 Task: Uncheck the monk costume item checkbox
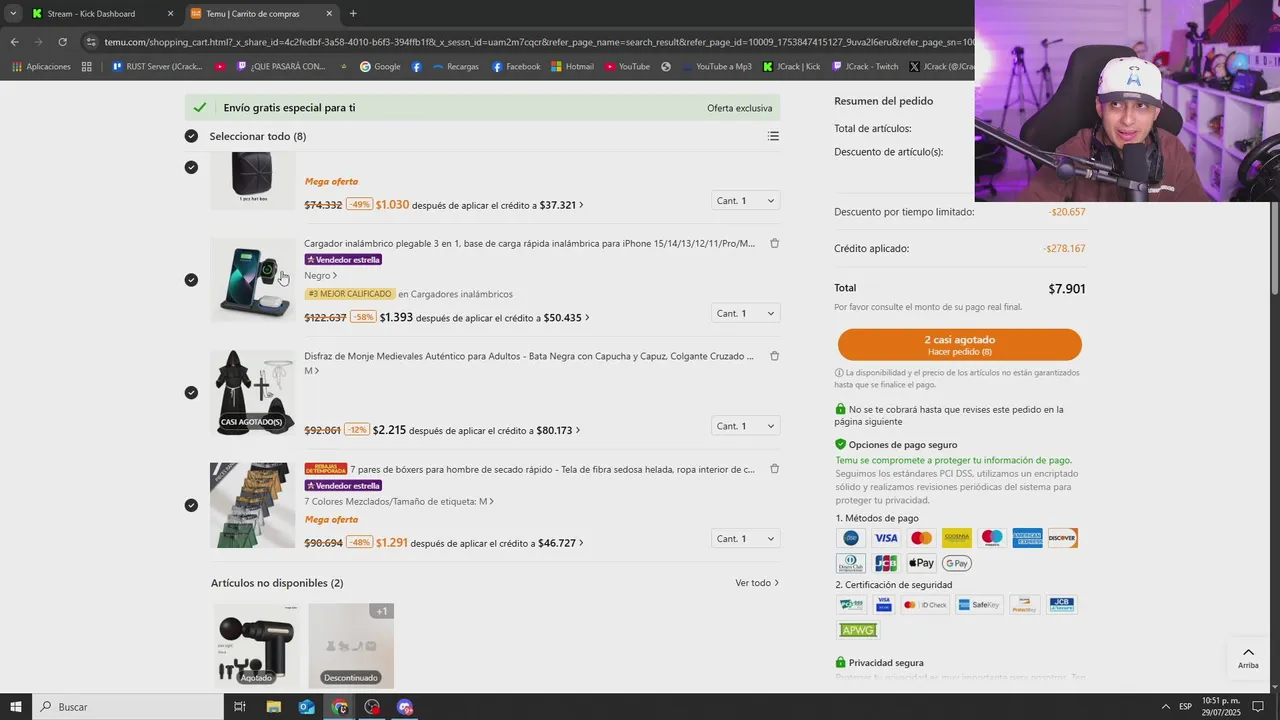191,392
